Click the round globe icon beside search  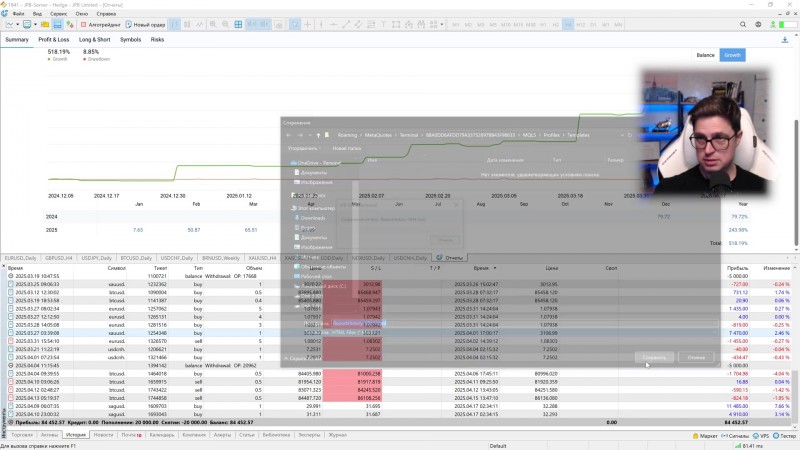758,24
